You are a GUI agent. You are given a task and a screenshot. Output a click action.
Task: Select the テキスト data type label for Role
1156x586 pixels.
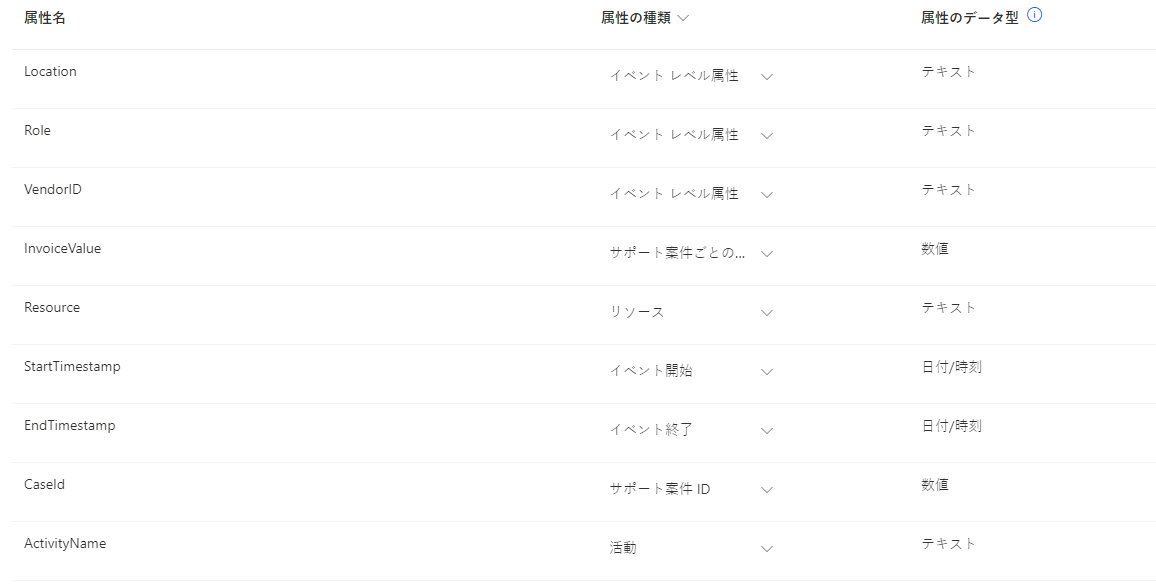point(948,130)
